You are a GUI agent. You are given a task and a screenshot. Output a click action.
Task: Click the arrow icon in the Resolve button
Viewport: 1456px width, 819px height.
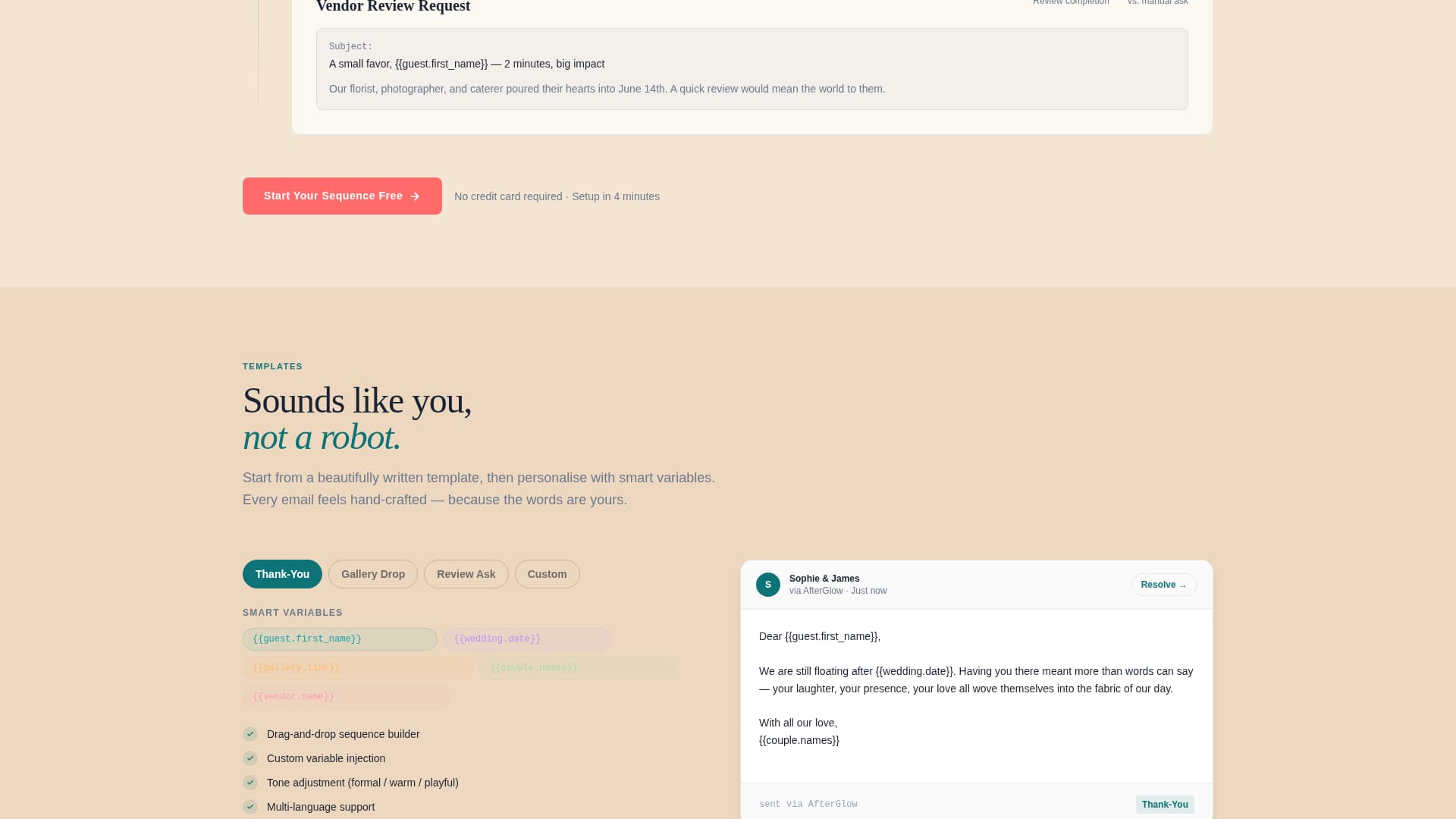1184,585
